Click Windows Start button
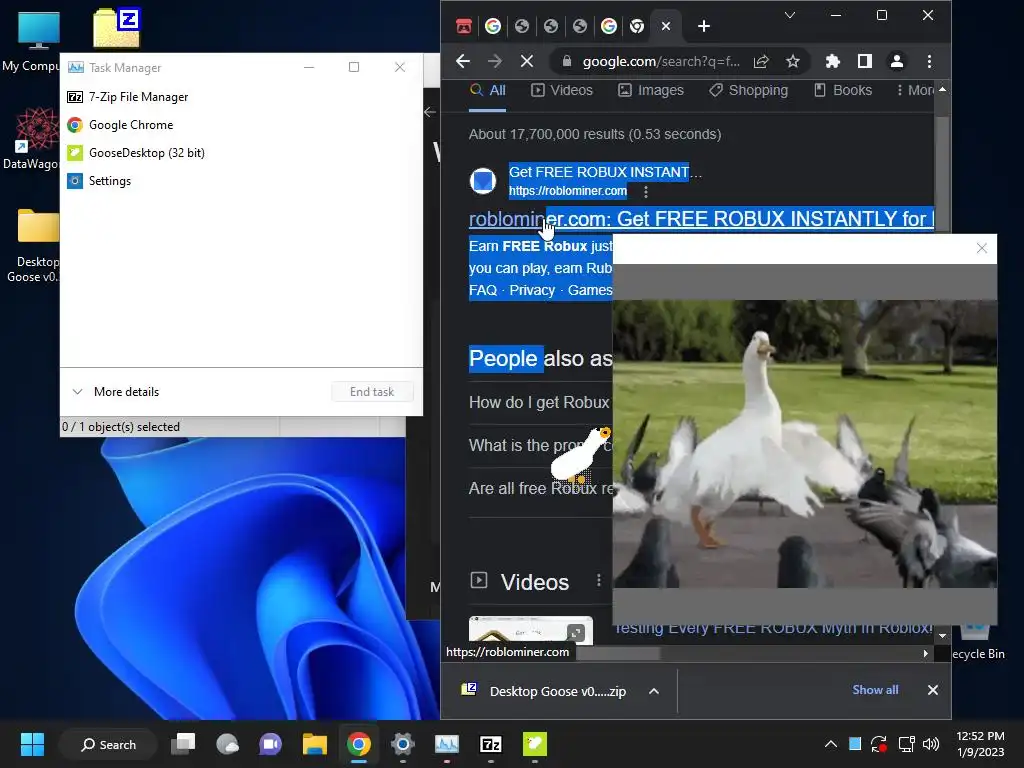This screenshot has width=1024, height=768. tap(32, 744)
